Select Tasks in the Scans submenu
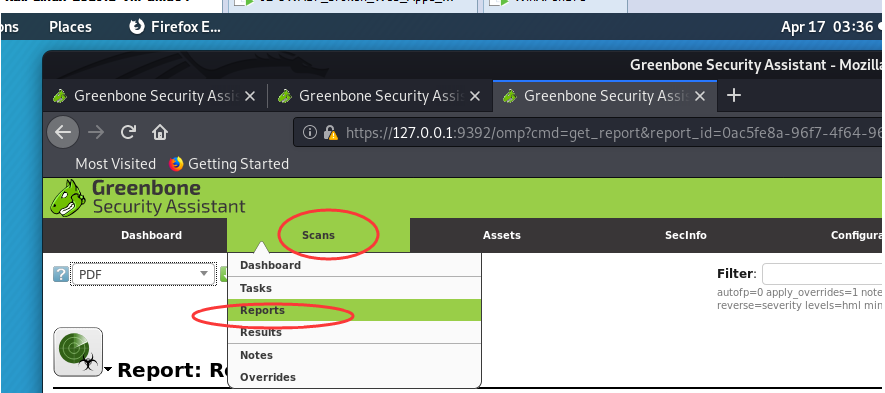The height and width of the screenshot is (393, 885). pos(354,288)
